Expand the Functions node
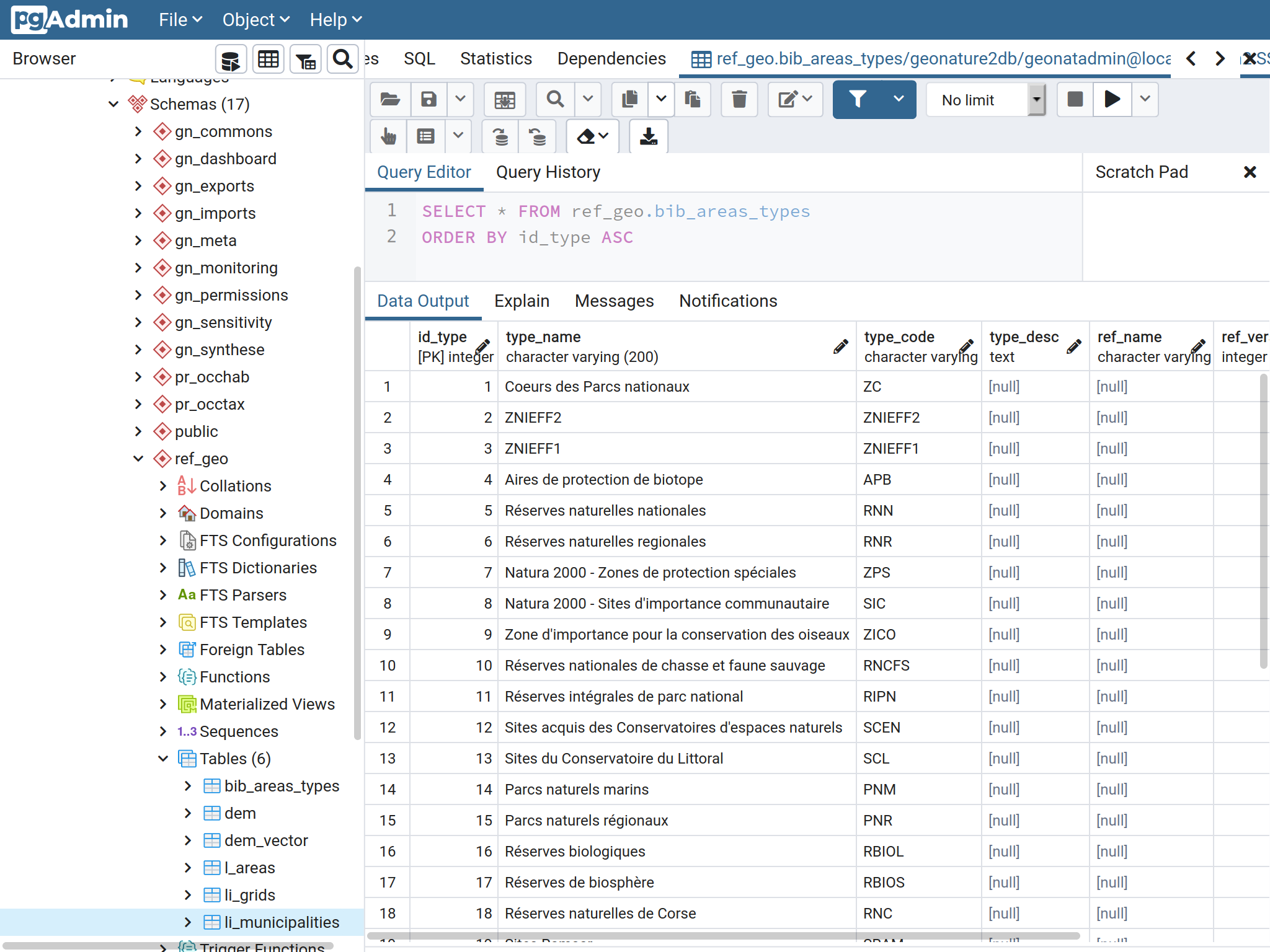The height and width of the screenshot is (952, 1270). coord(163,677)
